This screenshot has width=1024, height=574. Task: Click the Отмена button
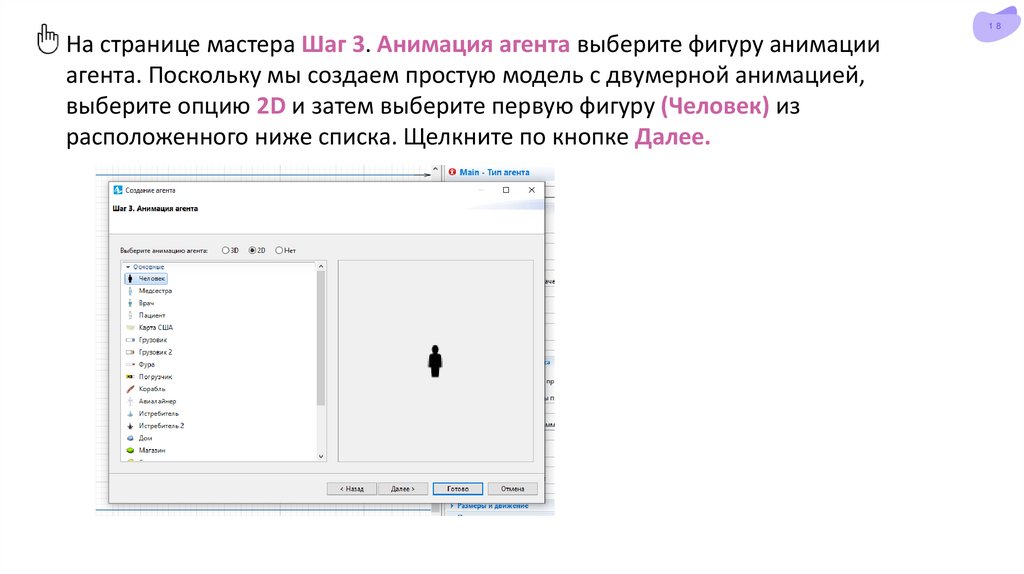point(513,489)
